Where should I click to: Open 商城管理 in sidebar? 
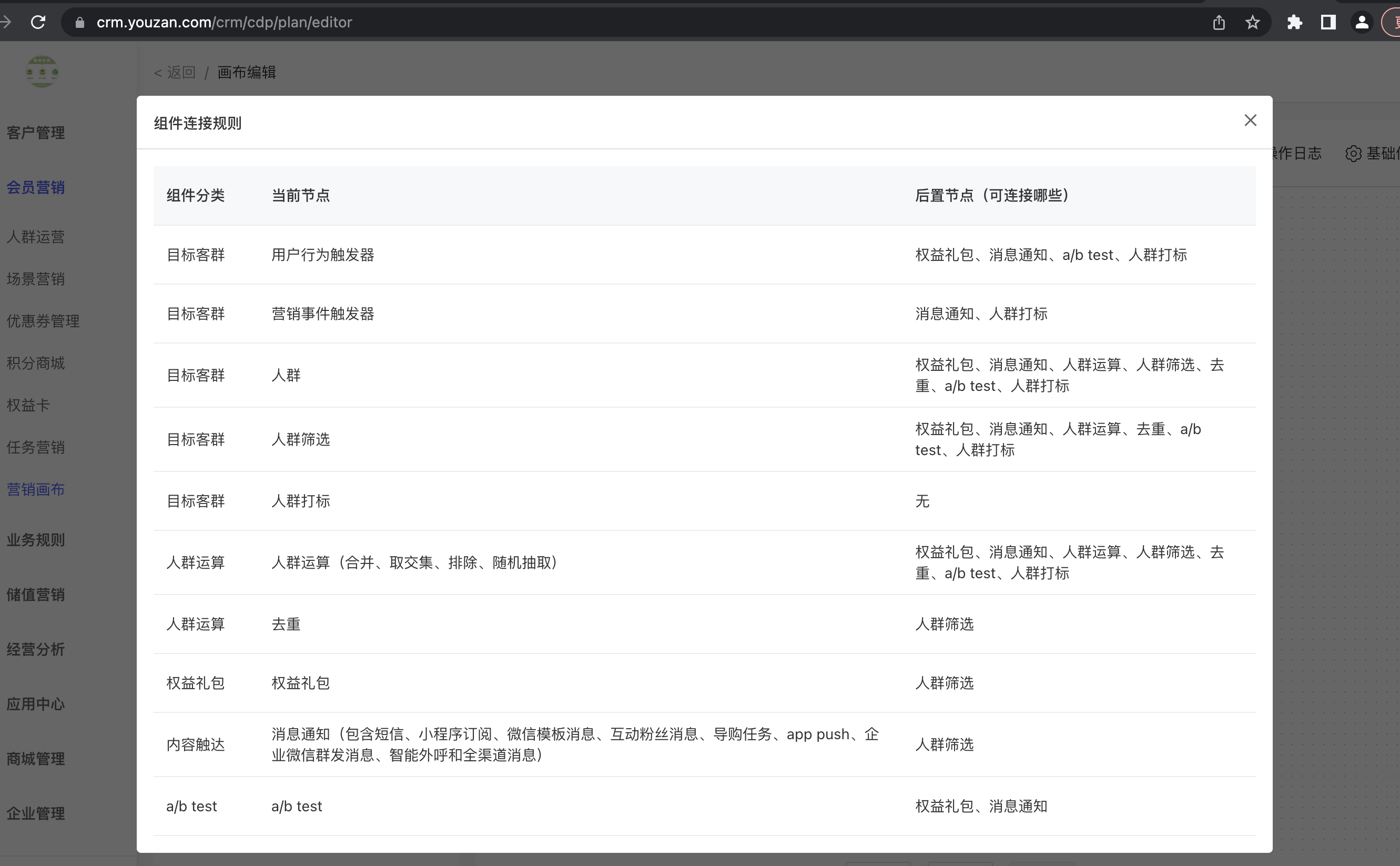coord(35,759)
